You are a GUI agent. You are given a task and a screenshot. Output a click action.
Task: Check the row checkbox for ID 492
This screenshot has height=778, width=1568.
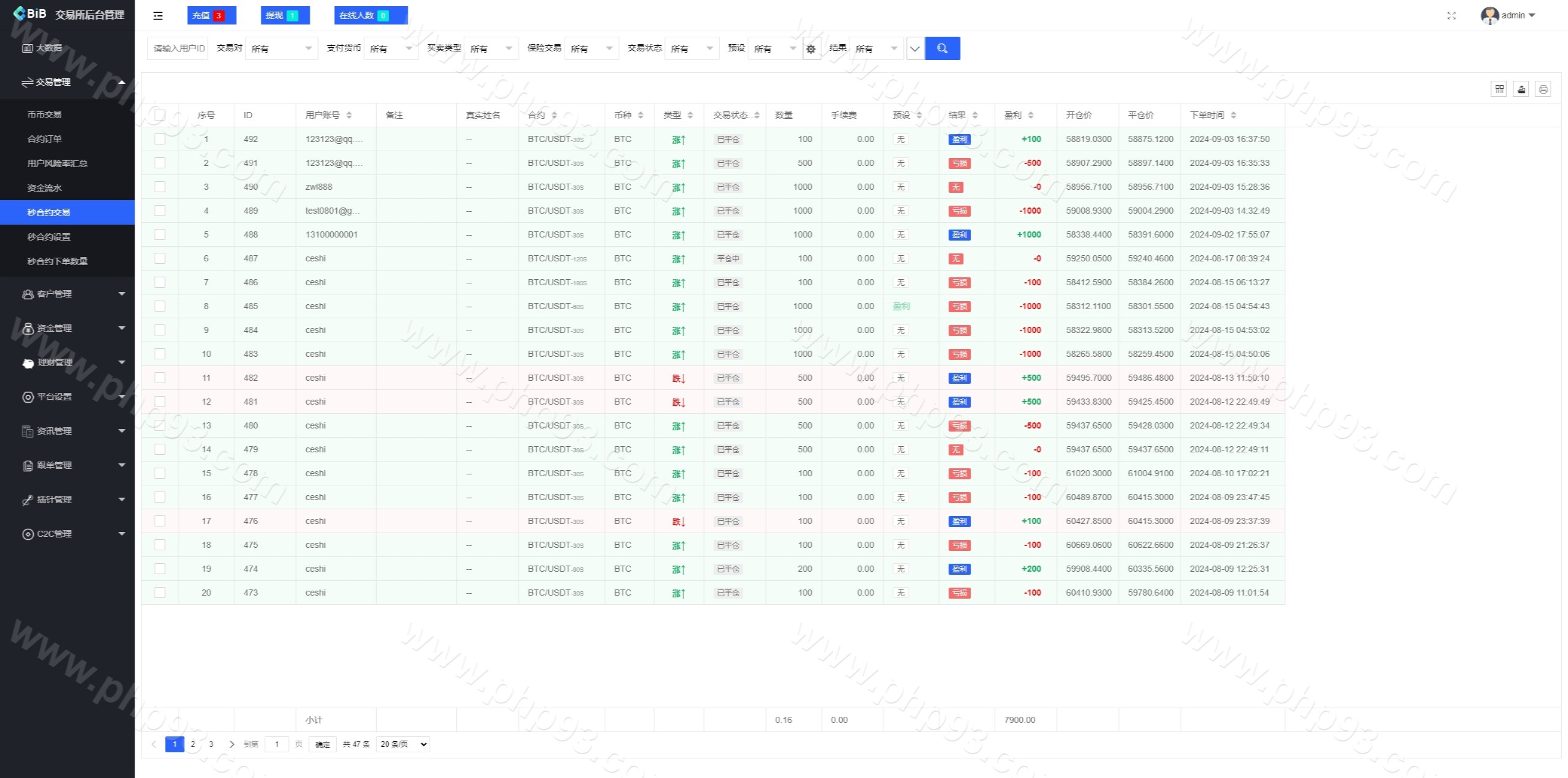click(160, 139)
